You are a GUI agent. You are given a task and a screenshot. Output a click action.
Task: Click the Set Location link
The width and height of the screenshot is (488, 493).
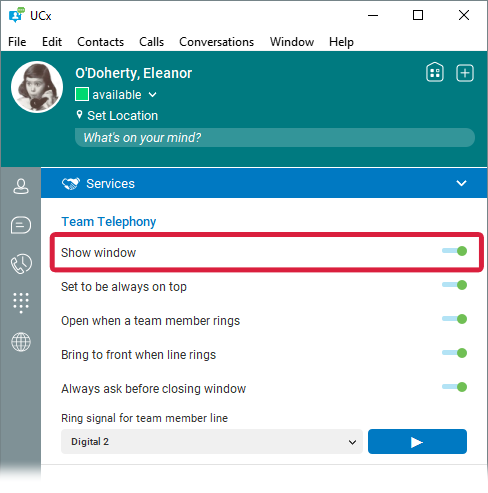click(122, 116)
